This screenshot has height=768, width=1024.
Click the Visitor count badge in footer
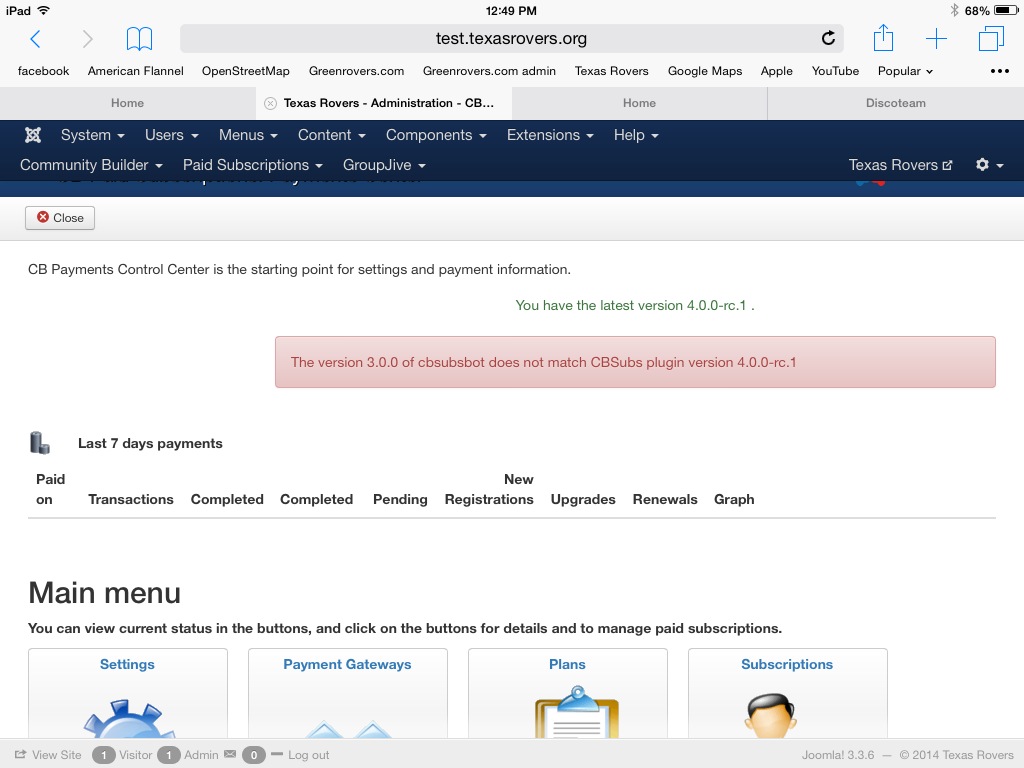(103, 755)
